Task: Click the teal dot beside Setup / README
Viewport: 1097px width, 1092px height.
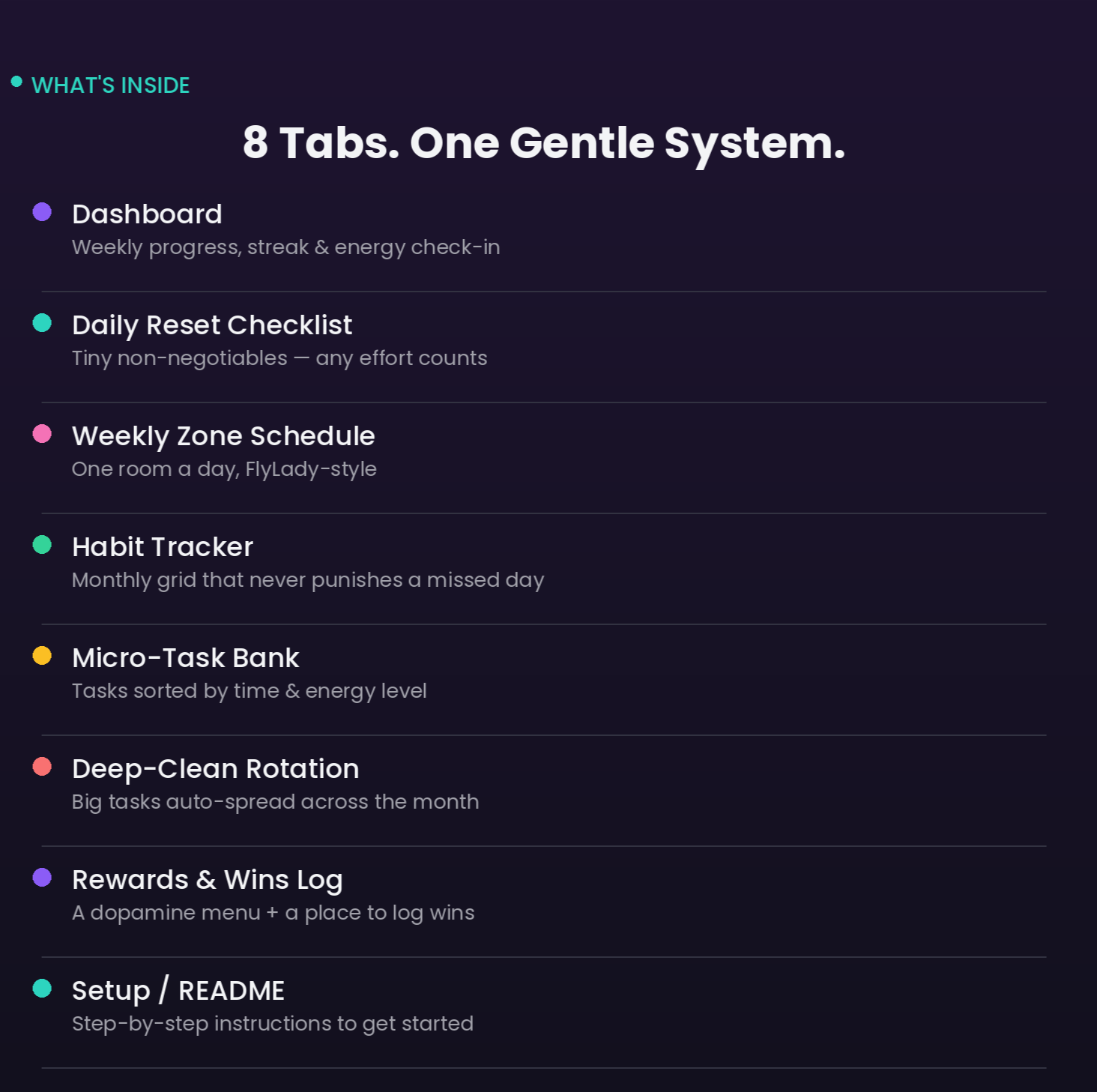Action: [42, 989]
